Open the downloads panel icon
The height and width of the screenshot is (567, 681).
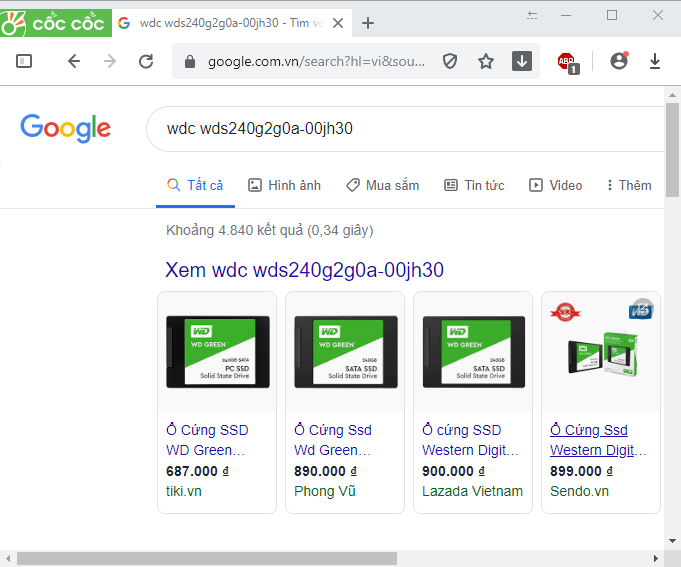[x=655, y=61]
